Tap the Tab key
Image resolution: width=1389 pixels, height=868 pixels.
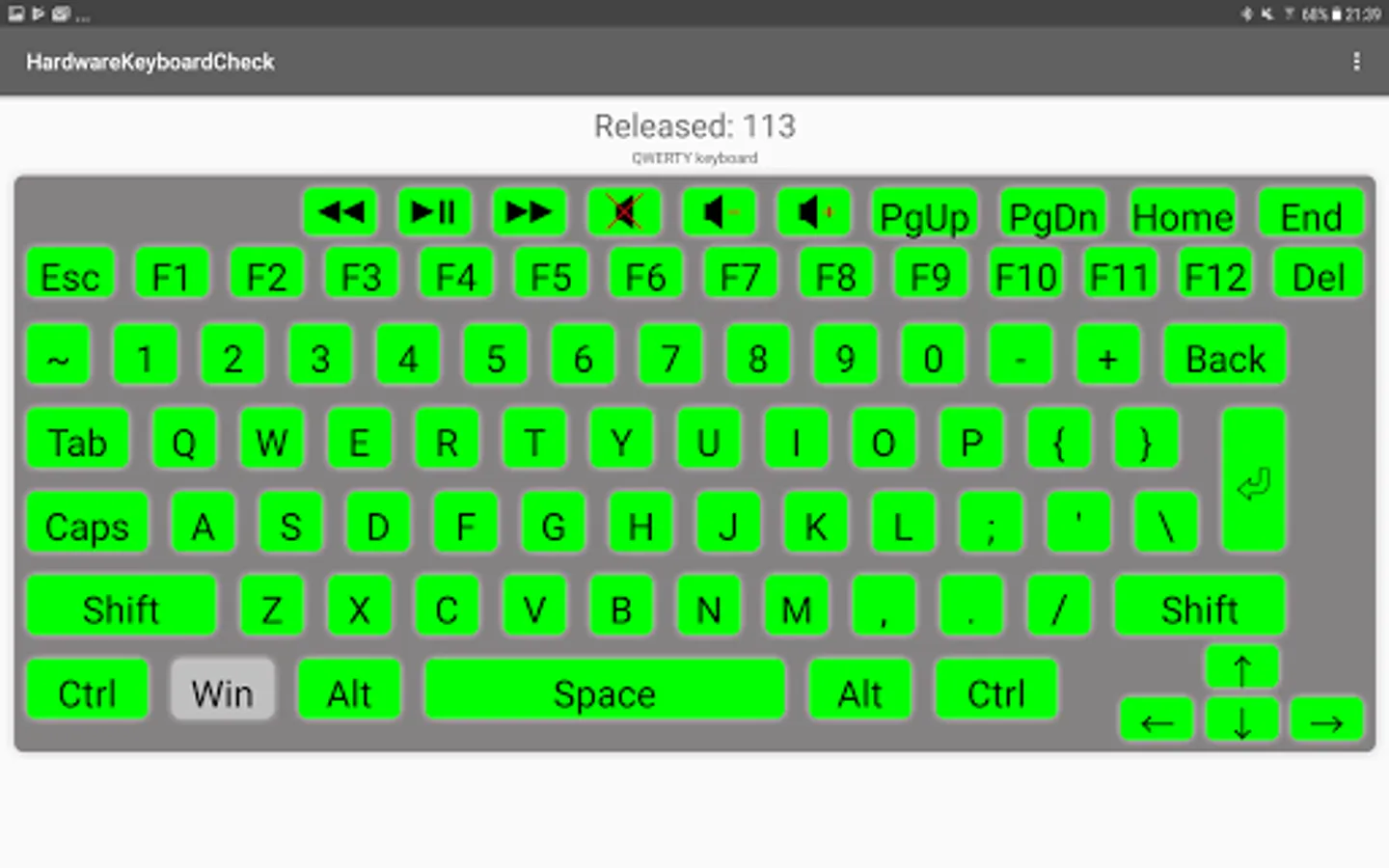(x=77, y=439)
